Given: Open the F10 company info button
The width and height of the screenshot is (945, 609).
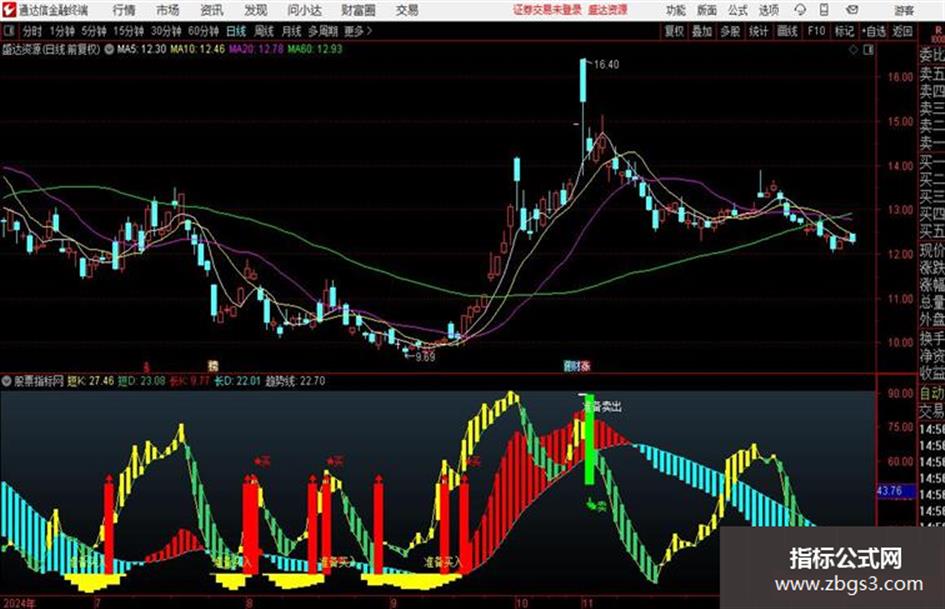Looking at the screenshot, I should pyautogui.click(x=816, y=31).
